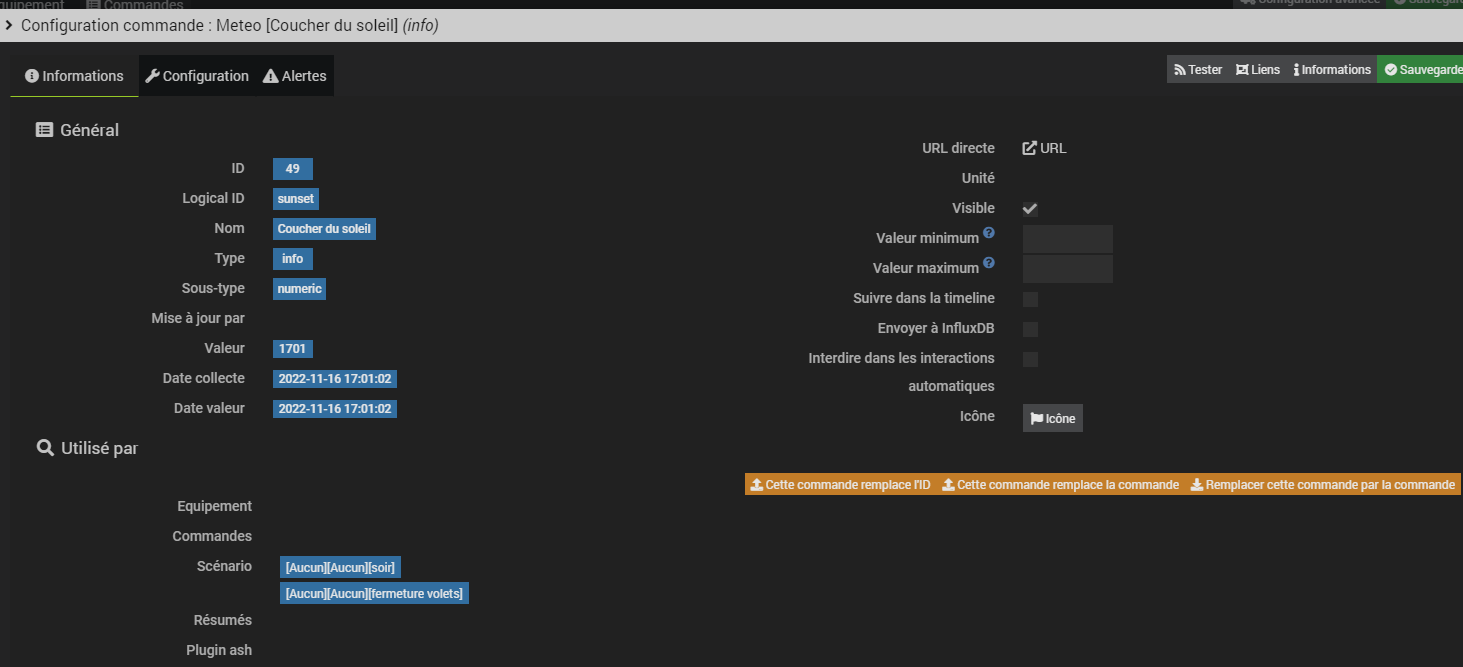Click the Valeur value 1701
This screenshot has height=667, width=1463.
[293, 349]
